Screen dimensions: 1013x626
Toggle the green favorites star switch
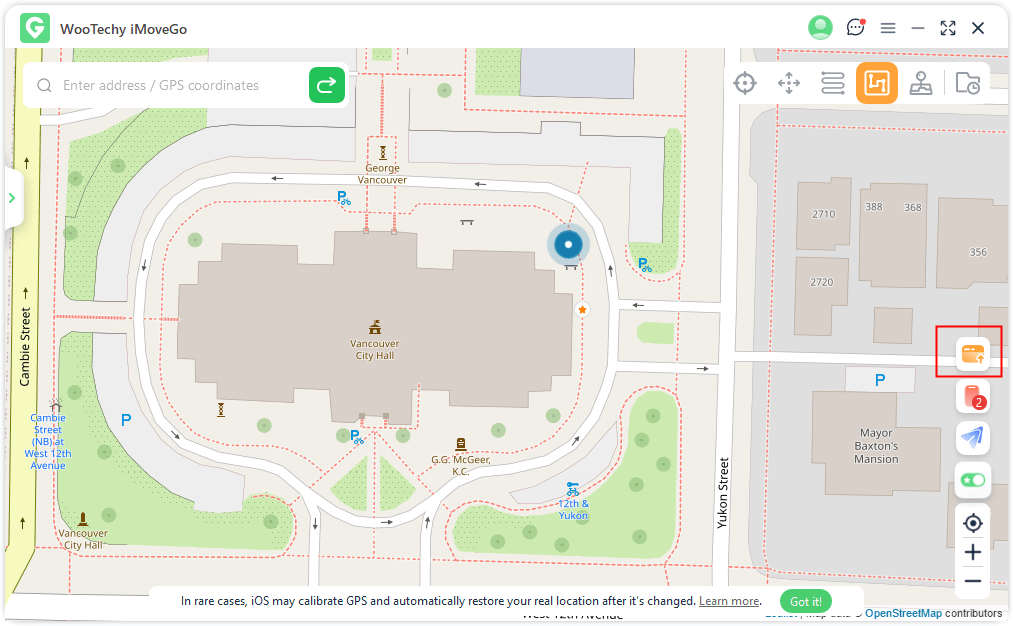coord(972,480)
